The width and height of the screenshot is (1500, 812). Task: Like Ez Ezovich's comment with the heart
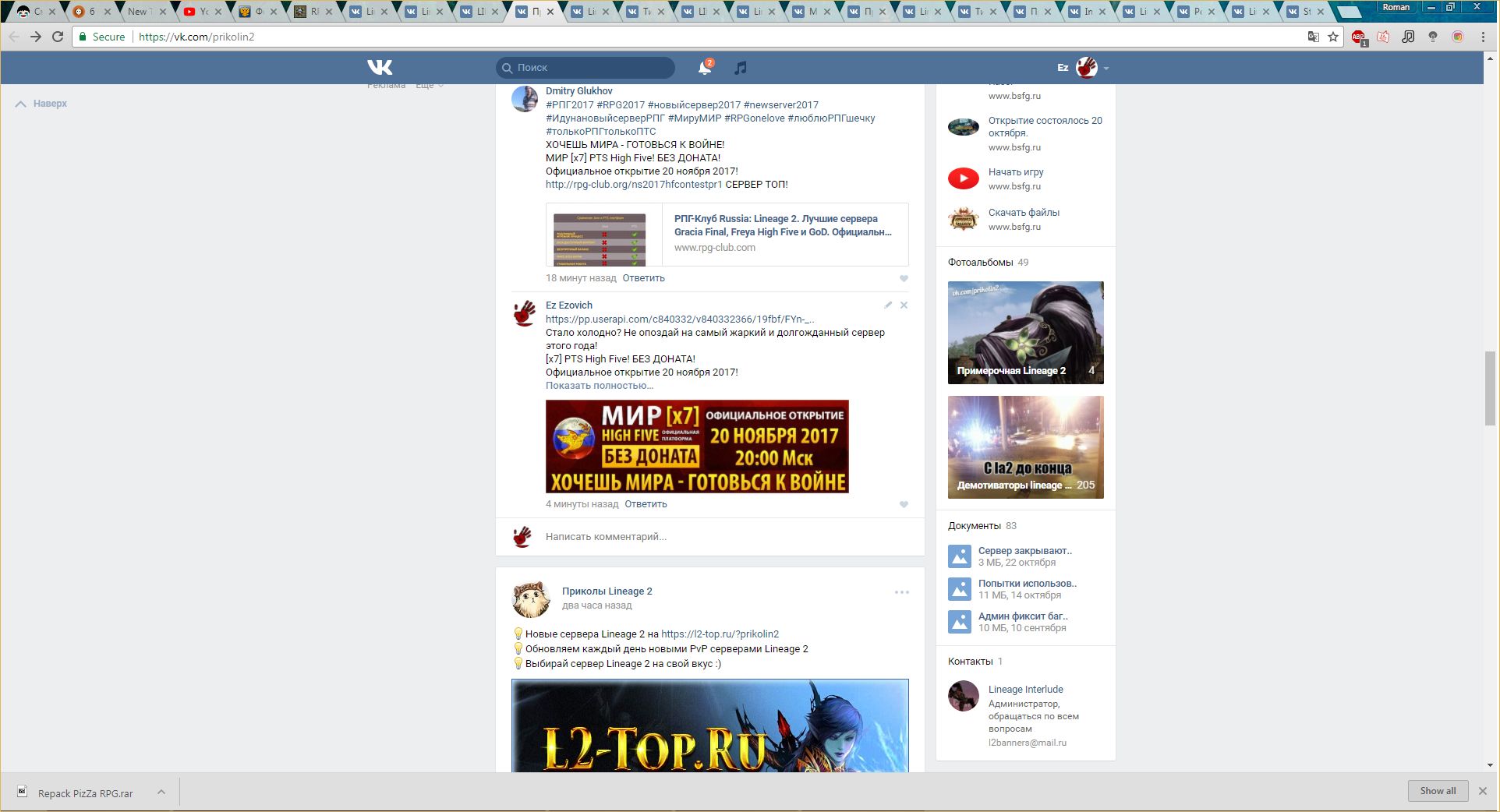tap(904, 505)
